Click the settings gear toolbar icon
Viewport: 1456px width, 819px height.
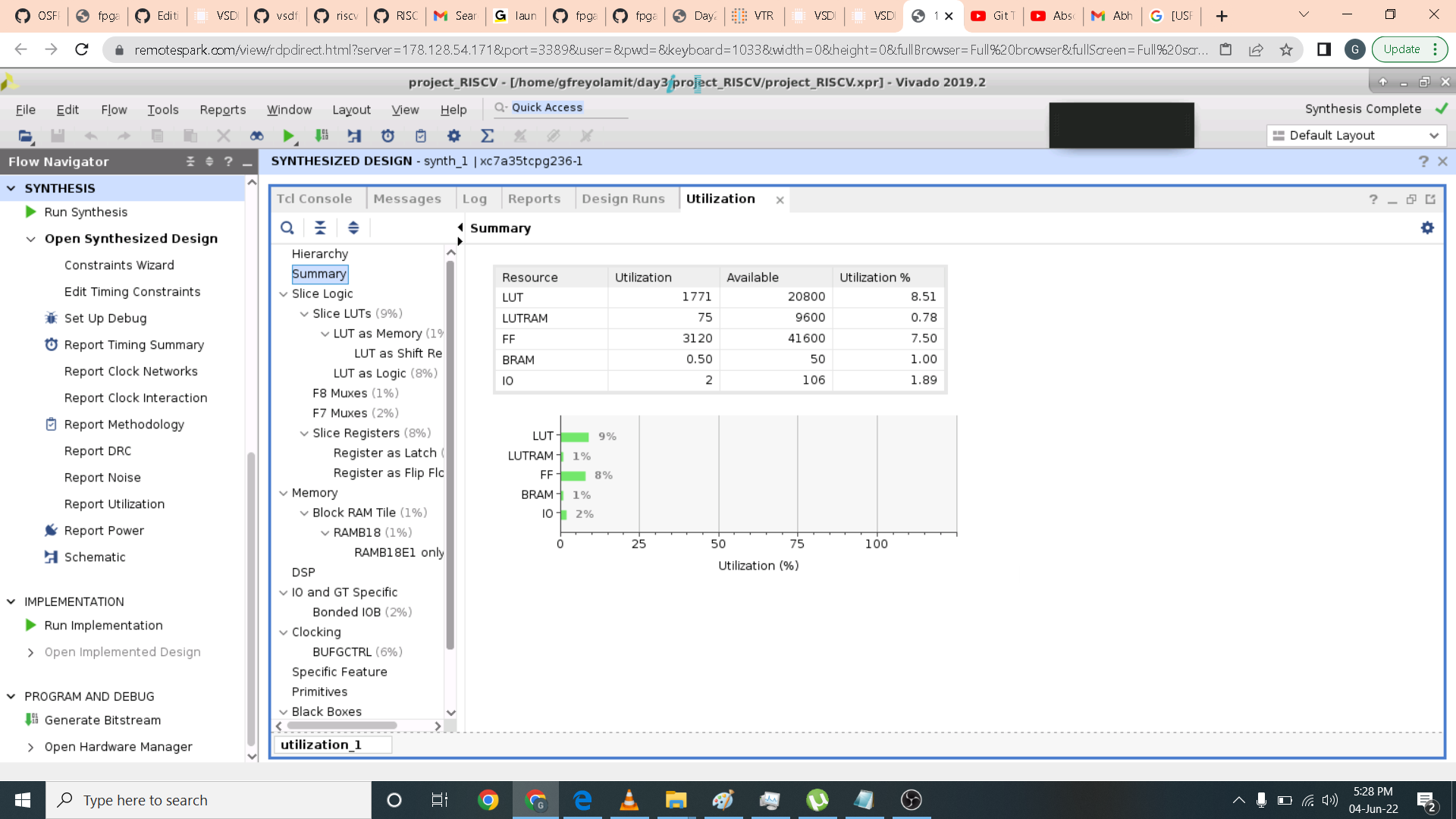[453, 136]
